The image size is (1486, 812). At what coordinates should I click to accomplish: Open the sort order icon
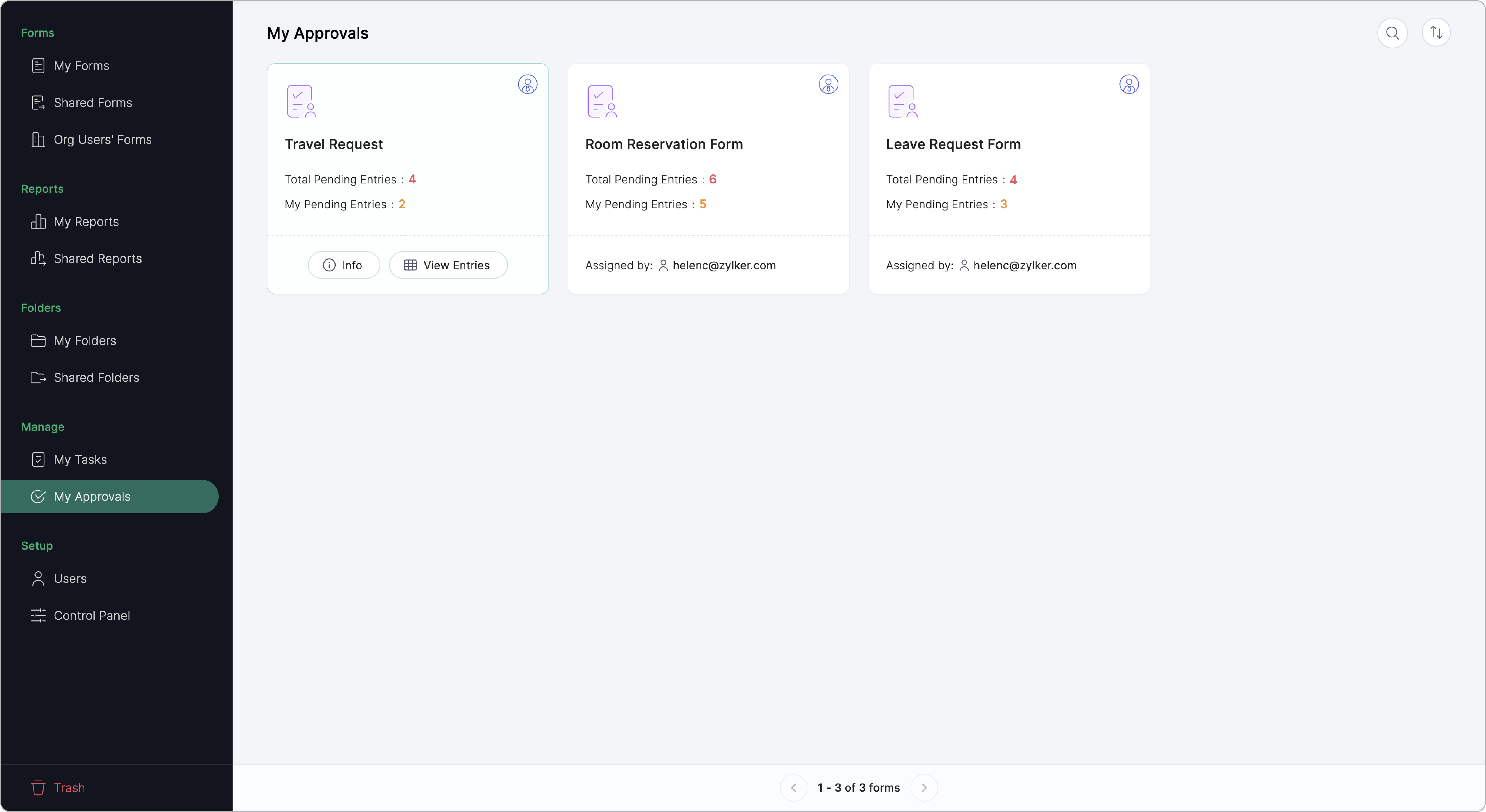[1436, 33]
